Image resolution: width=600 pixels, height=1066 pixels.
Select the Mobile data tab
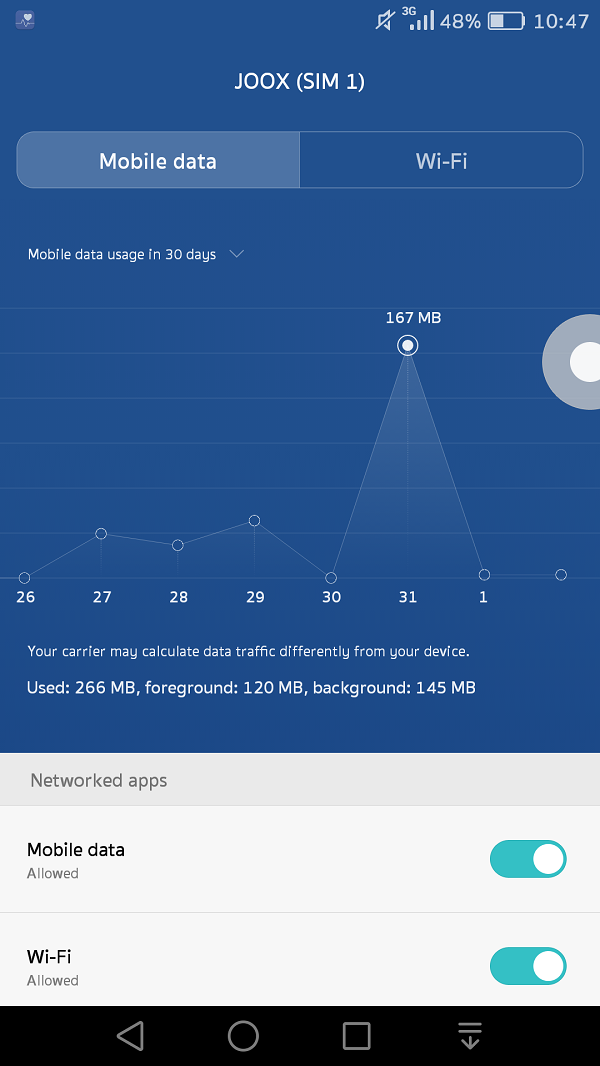(x=158, y=160)
